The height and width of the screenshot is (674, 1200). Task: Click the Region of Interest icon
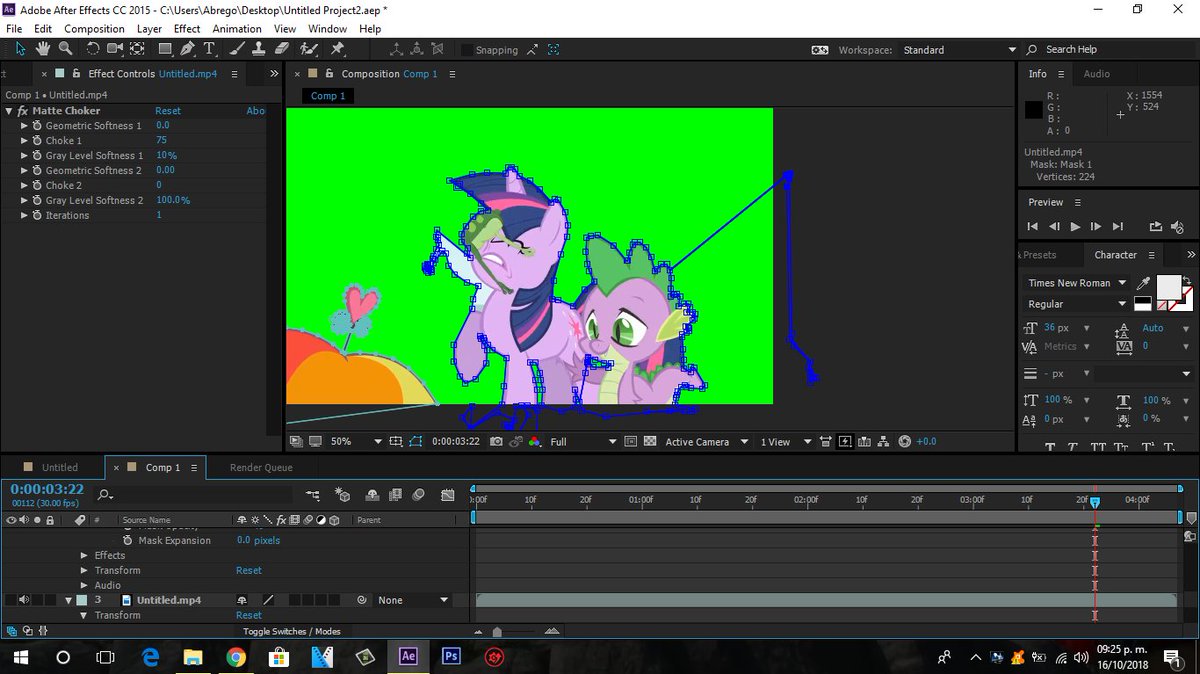tap(631, 441)
